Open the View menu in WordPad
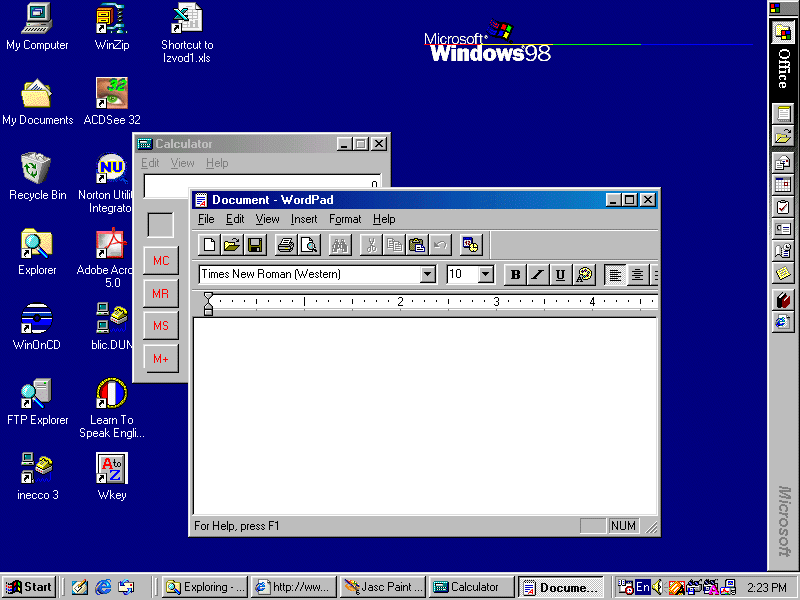800x600 pixels. click(267, 219)
